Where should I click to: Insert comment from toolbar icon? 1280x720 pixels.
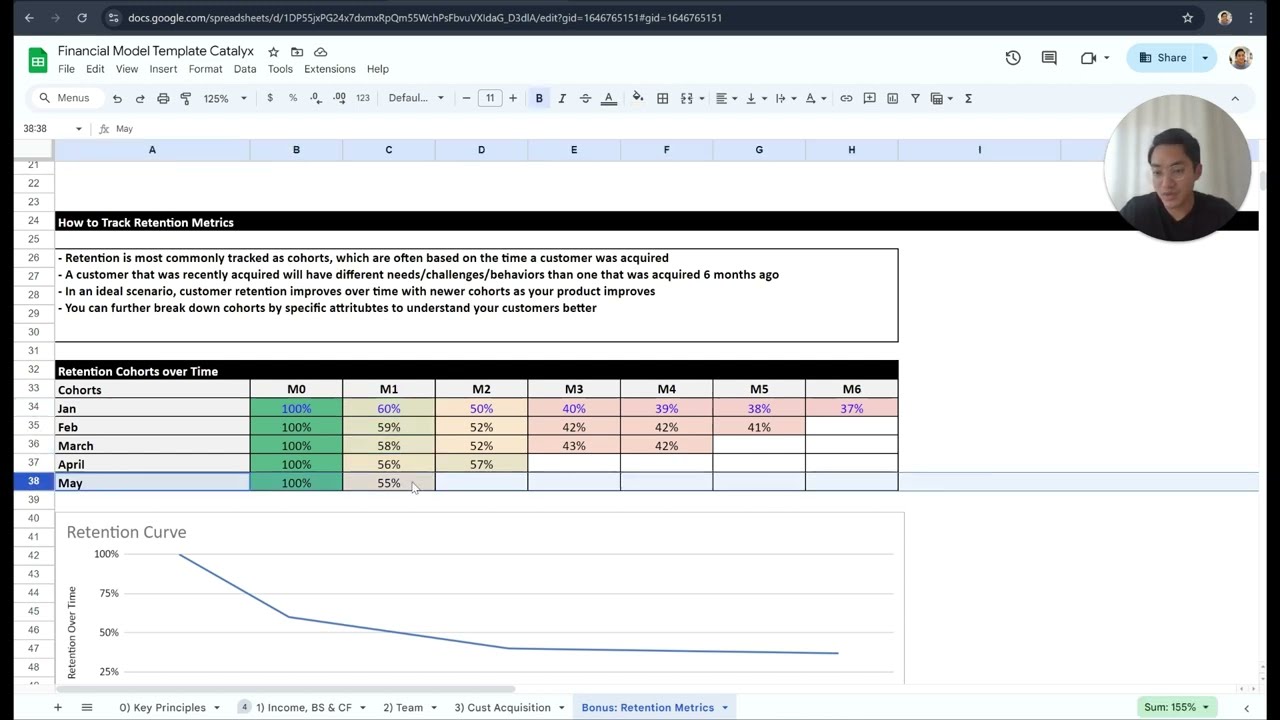tap(869, 98)
